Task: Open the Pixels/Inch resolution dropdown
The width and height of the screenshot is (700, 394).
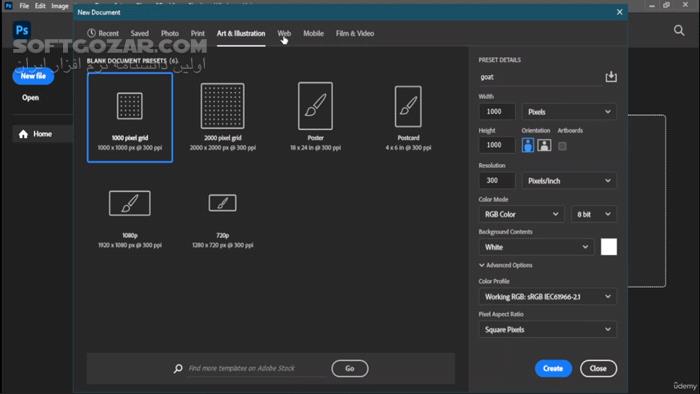Action: [569, 181]
